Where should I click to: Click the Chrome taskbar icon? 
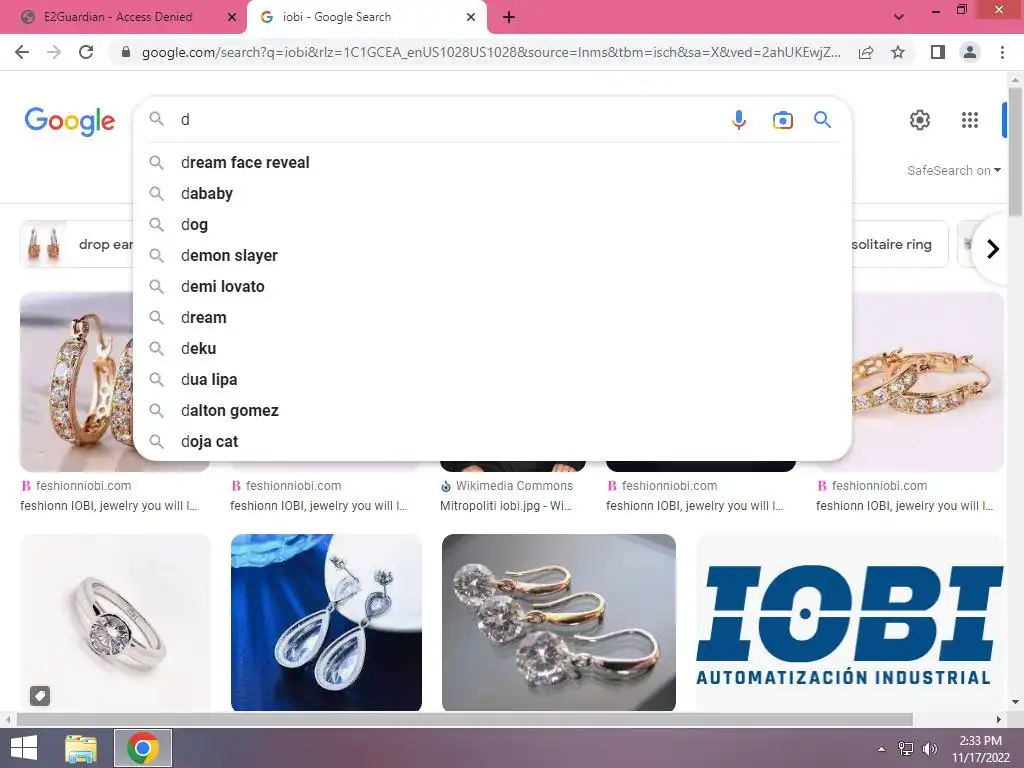[143, 748]
